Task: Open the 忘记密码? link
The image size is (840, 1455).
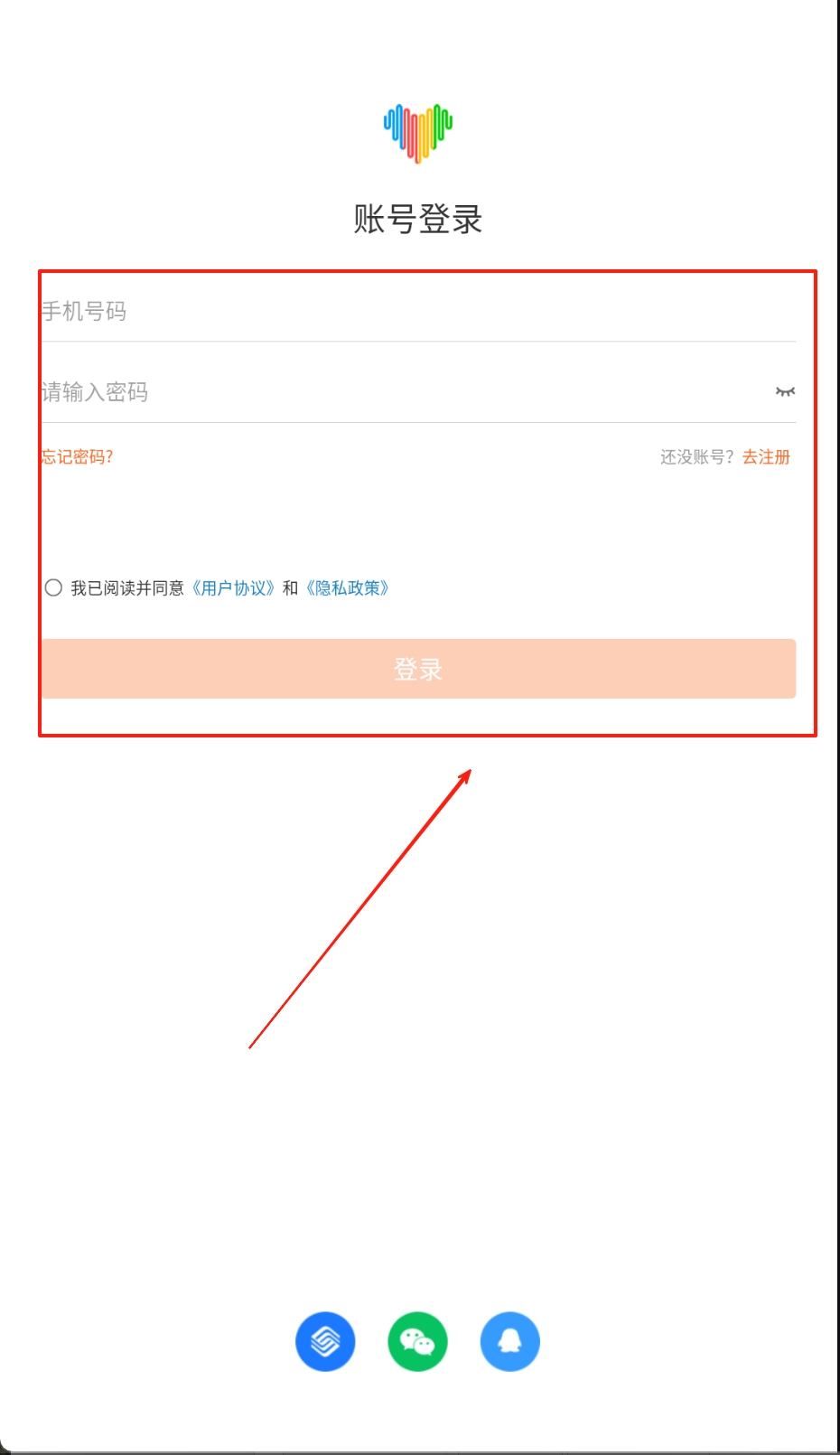Action: [x=77, y=456]
